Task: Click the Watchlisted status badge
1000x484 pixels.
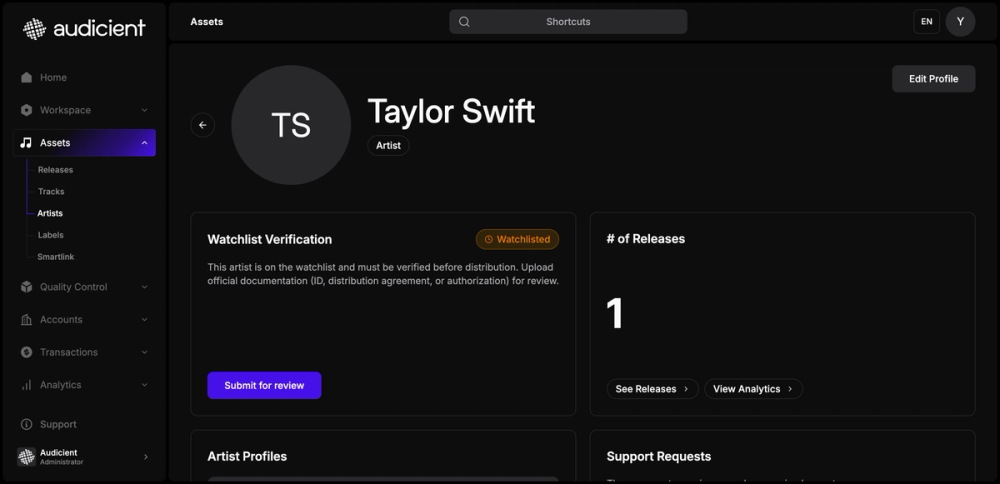Action: pyautogui.click(x=517, y=240)
